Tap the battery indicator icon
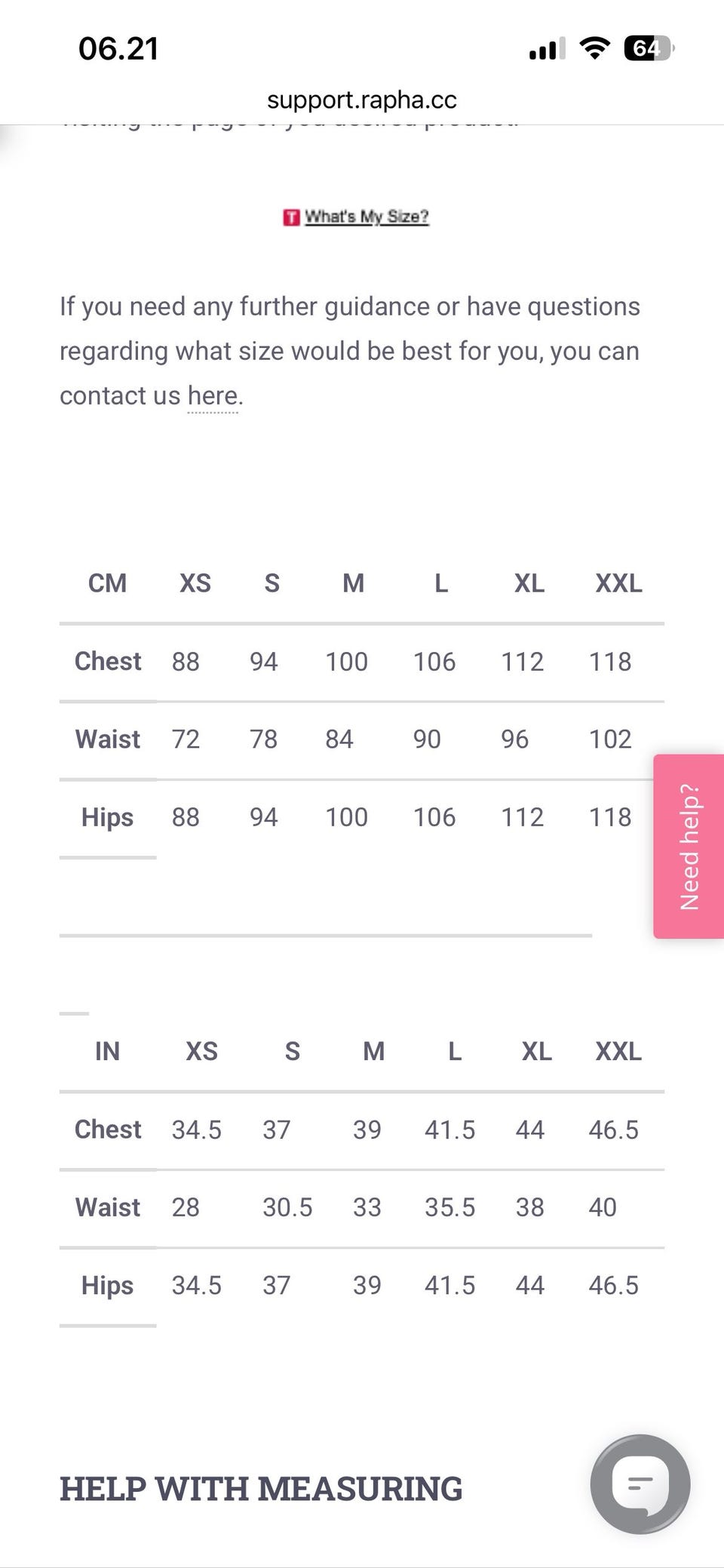The width and height of the screenshot is (724, 1568). 648,49
